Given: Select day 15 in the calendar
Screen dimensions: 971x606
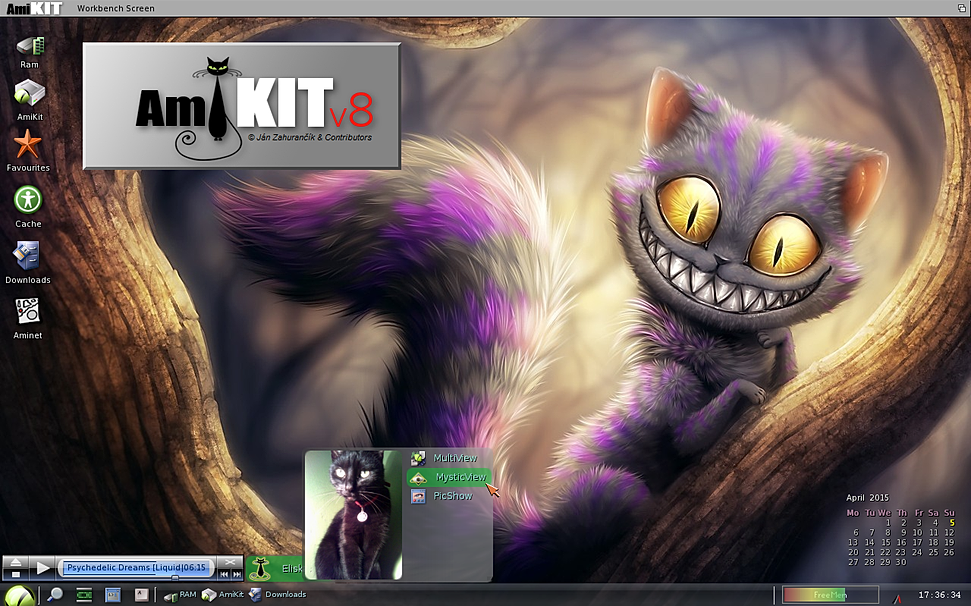Looking at the screenshot, I should pos(886,542).
